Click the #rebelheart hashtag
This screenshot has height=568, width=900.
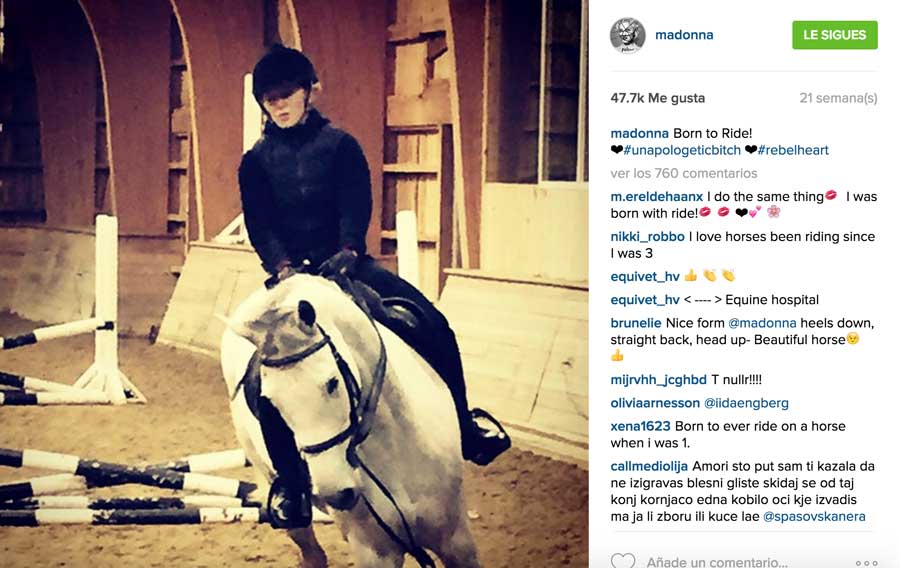(x=793, y=150)
